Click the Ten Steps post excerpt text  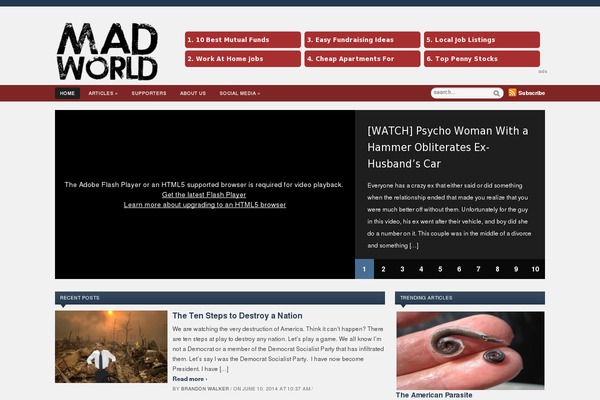coord(278,349)
